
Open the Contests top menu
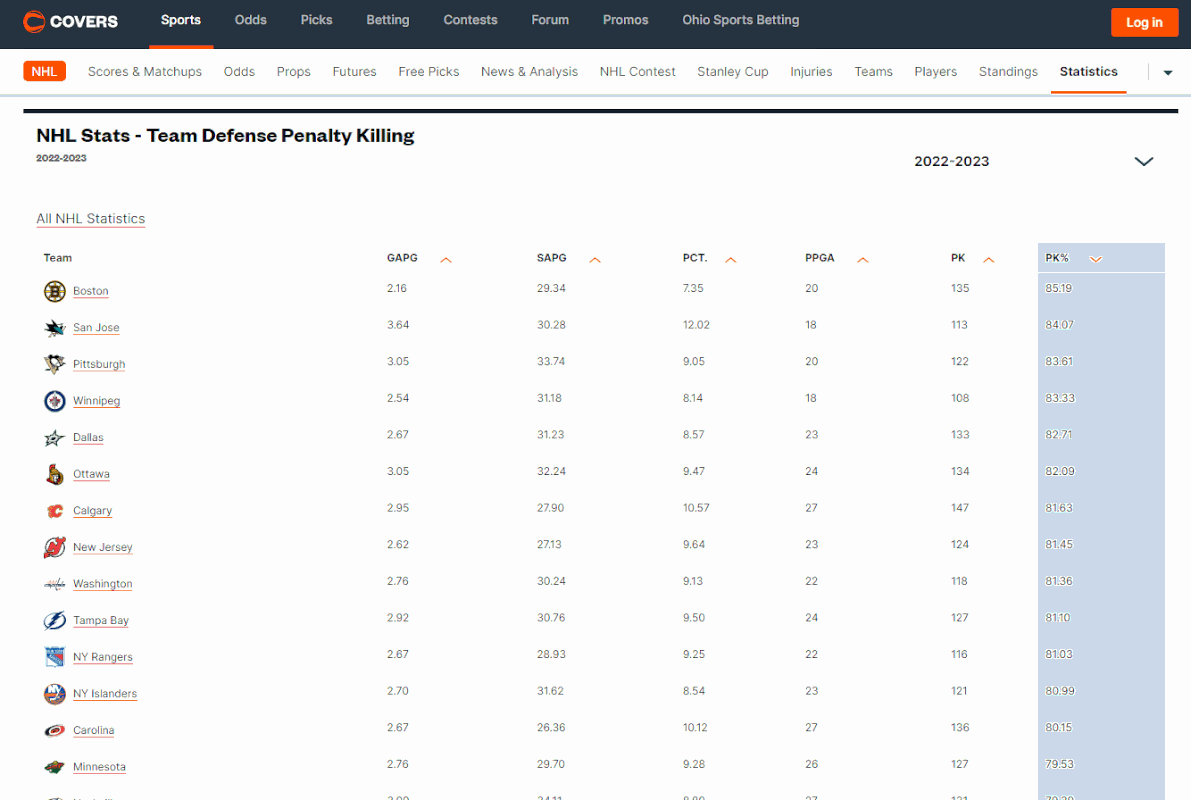(x=470, y=21)
